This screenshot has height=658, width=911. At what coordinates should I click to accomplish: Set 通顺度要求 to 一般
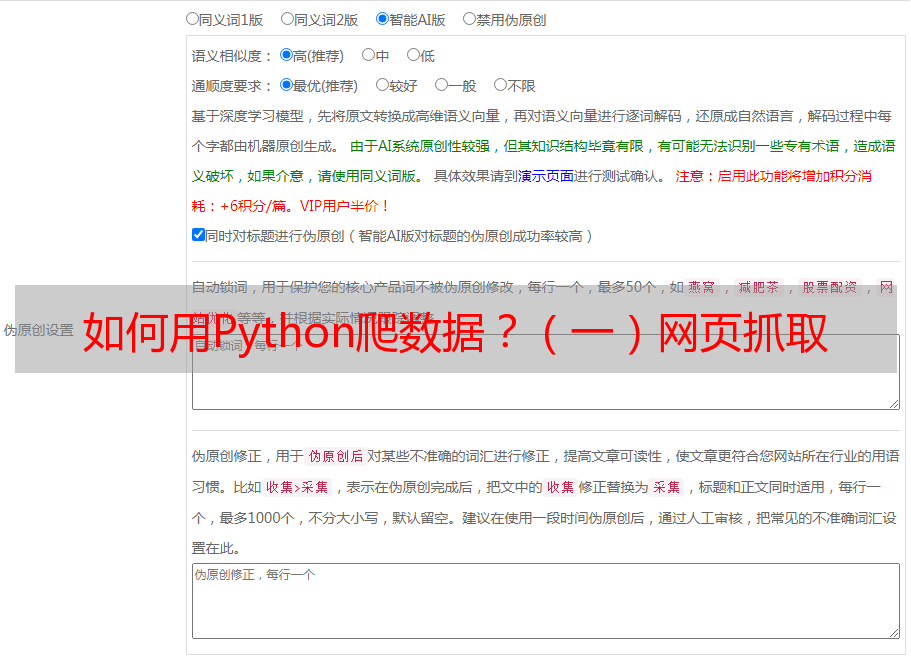[x=441, y=85]
